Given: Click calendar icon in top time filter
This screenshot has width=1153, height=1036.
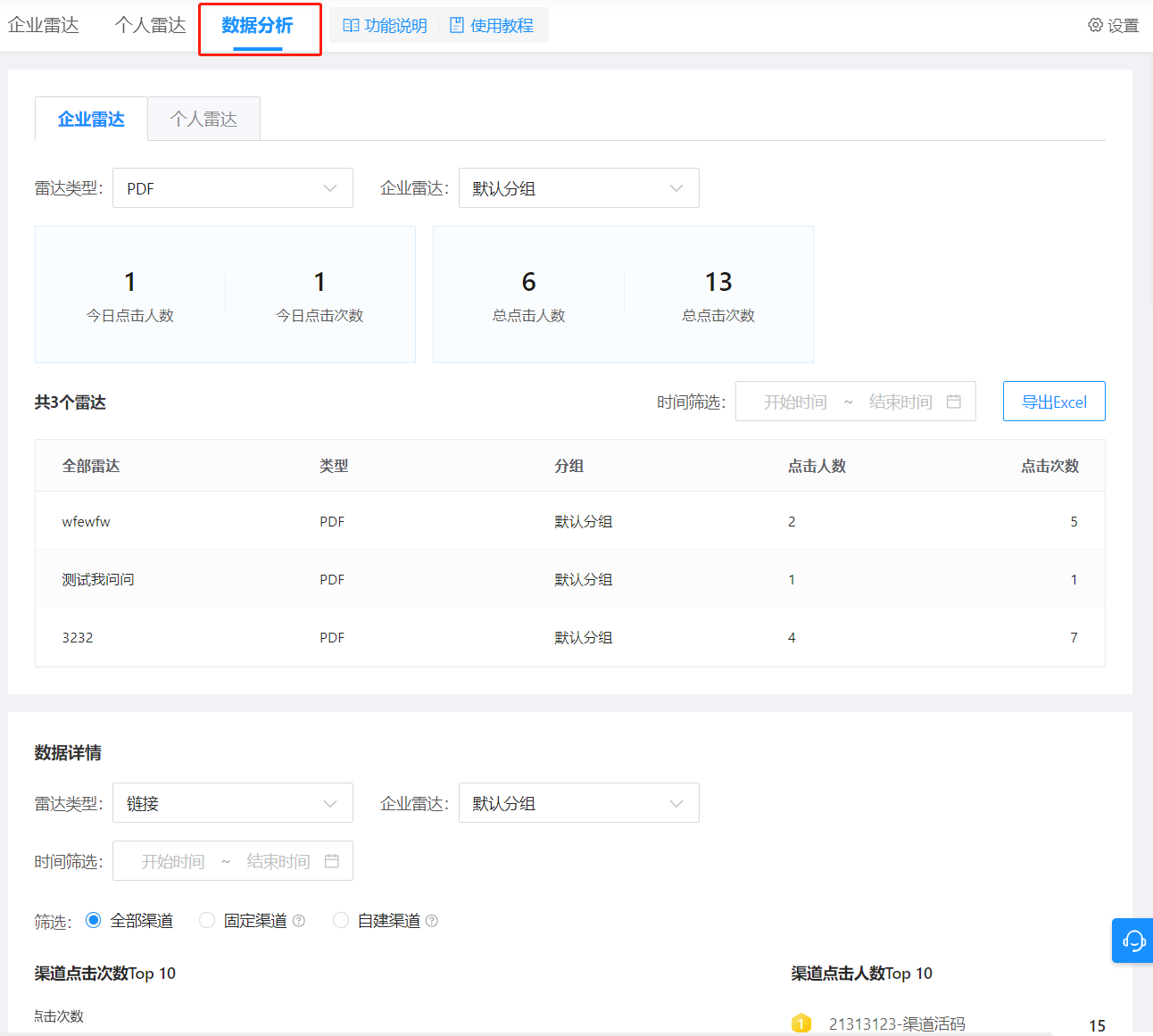Looking at the screenshot, I should (954, 402).
